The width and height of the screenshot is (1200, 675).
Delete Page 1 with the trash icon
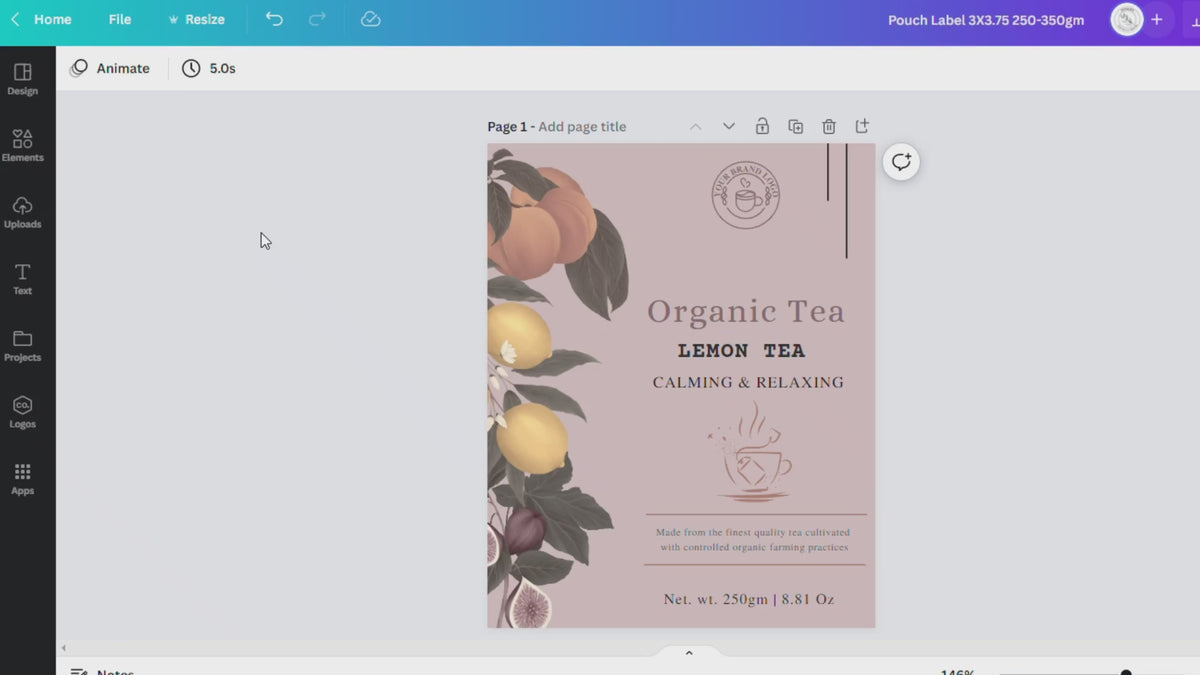pyautogui.click(x=829, y=126)
